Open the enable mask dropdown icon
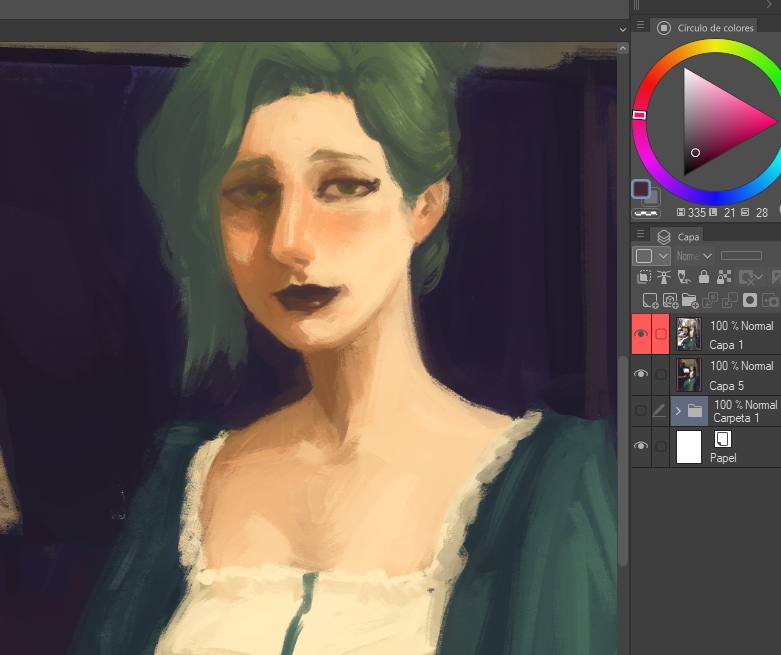 [x=750, y=277]
